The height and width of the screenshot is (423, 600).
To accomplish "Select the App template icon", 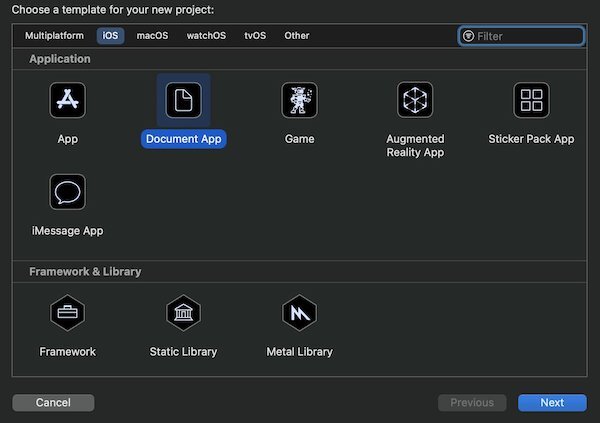I will tap(67, 100).
